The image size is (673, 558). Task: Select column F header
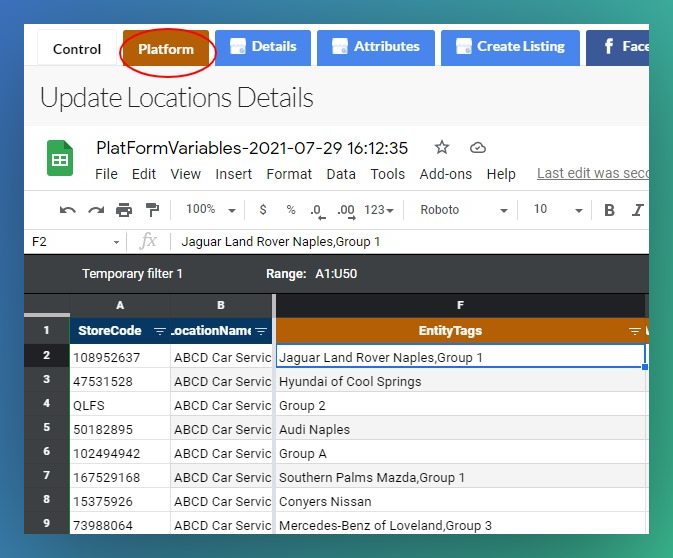tap(460, 305)
